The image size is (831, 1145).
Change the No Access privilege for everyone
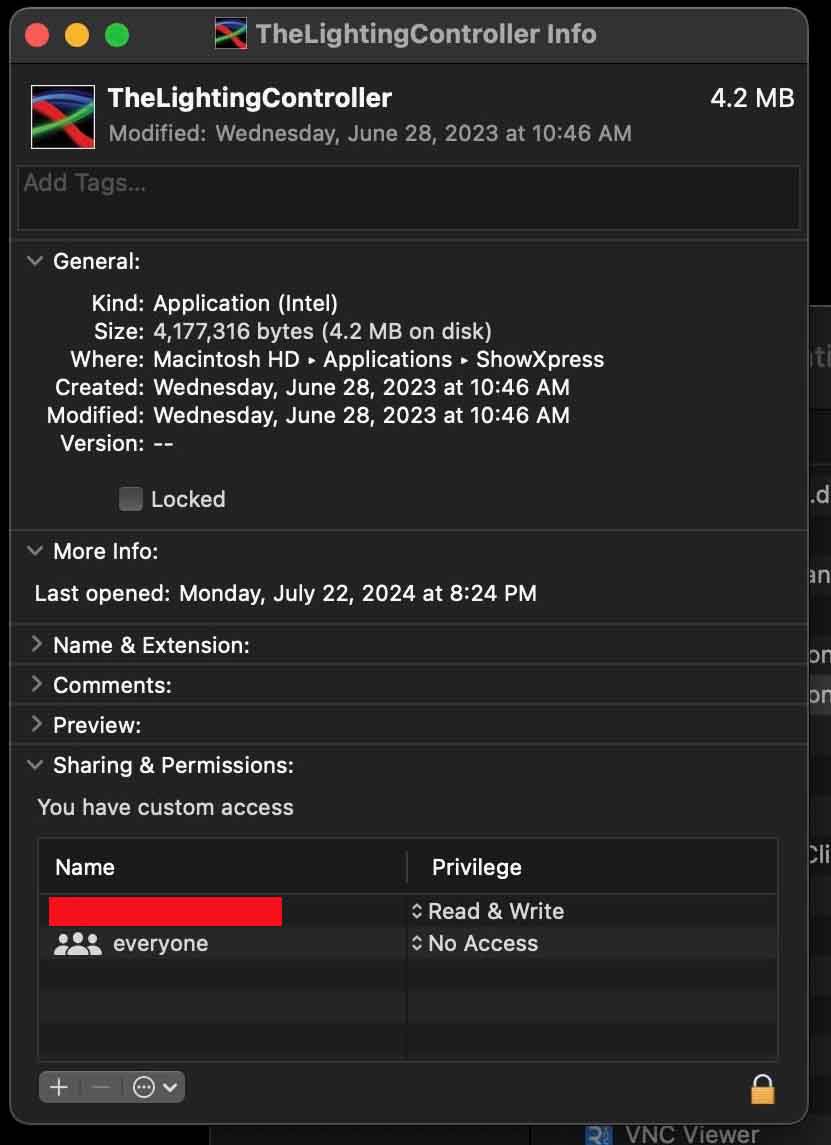pos(476,943)
